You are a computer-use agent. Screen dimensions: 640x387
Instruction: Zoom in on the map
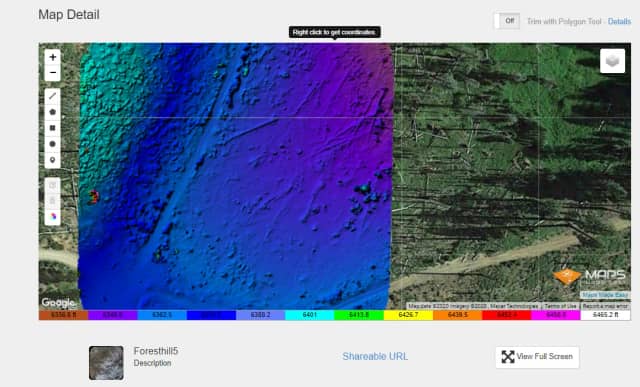click(x=53, y=57)
